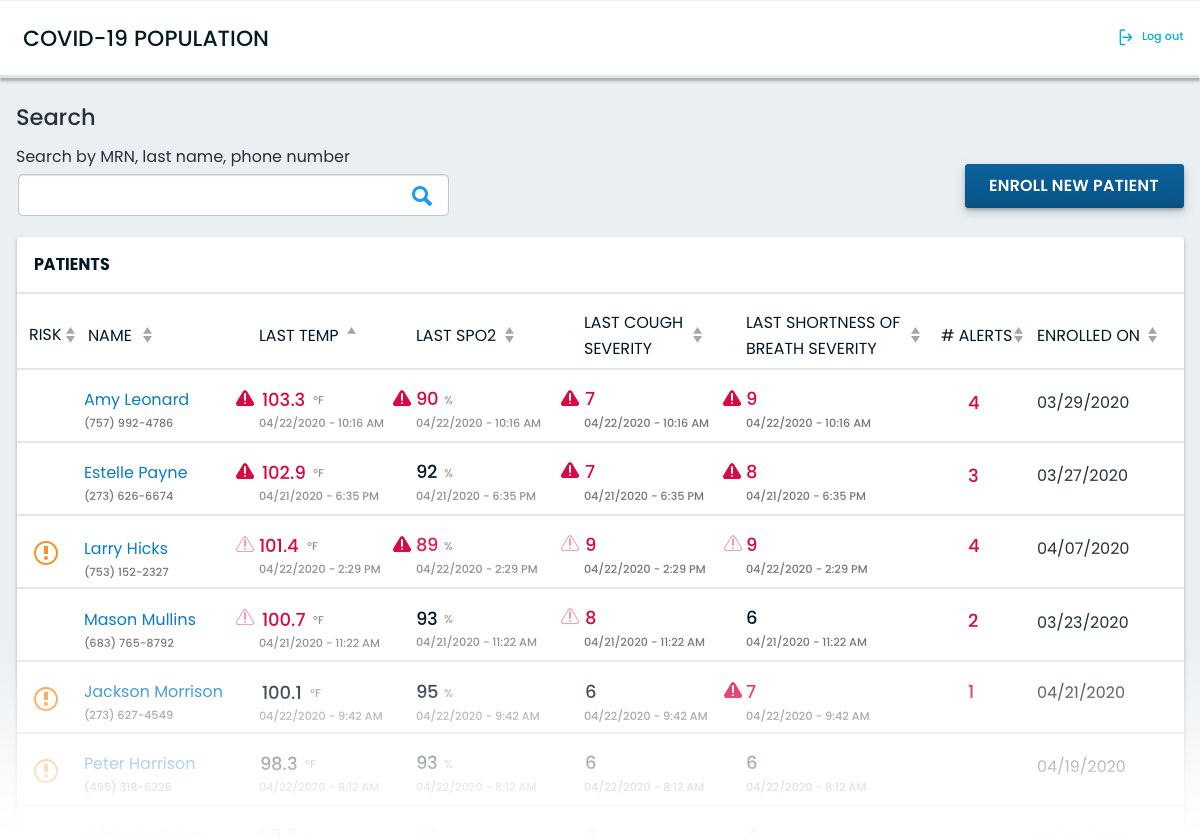Click enrollment date 03/29/2020
Image resolution: width=1200 pixels, height=840 pixels.
tap(1083, 403)
